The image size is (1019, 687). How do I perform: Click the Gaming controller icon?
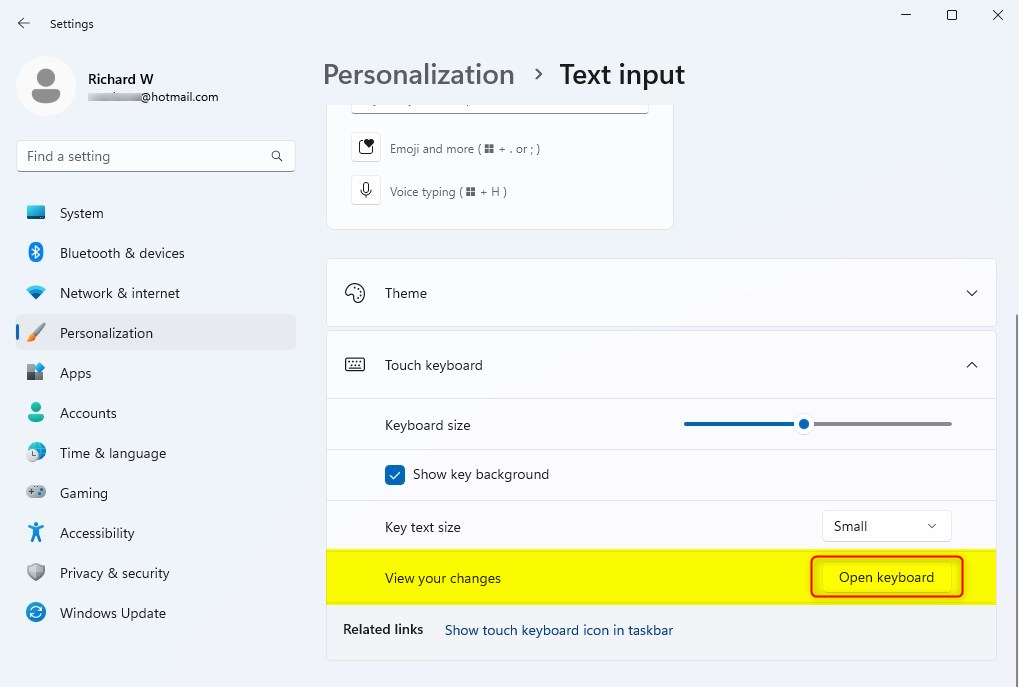pyautogui.click(x=36, y=493)
